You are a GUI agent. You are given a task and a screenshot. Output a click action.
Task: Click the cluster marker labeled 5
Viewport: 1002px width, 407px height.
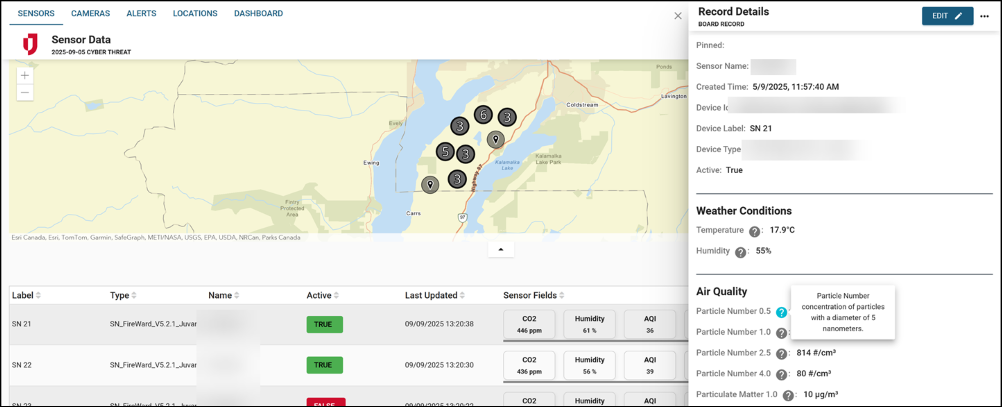pos(445,152)
